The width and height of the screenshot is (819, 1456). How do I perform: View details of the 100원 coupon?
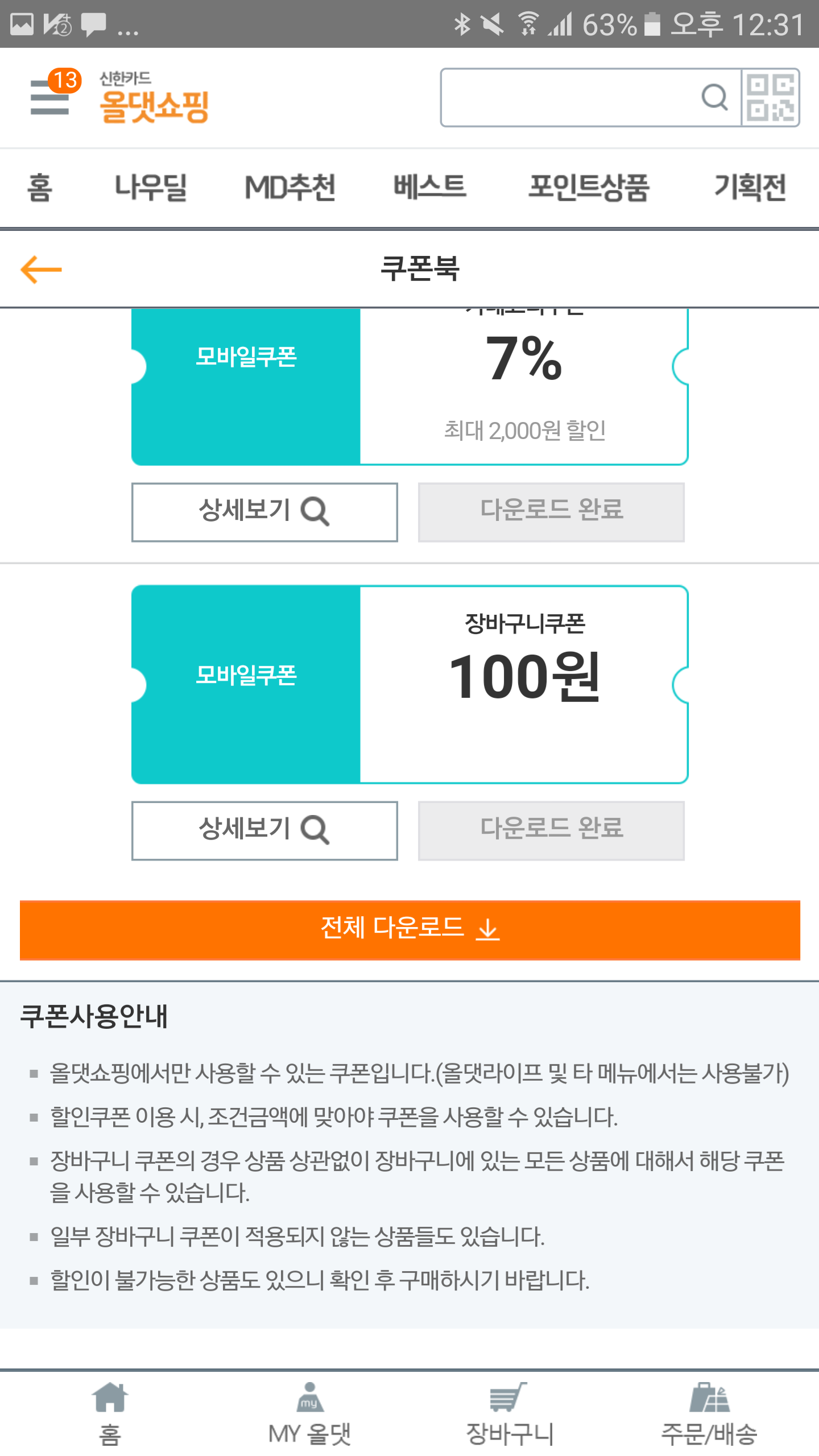[264, 830]
